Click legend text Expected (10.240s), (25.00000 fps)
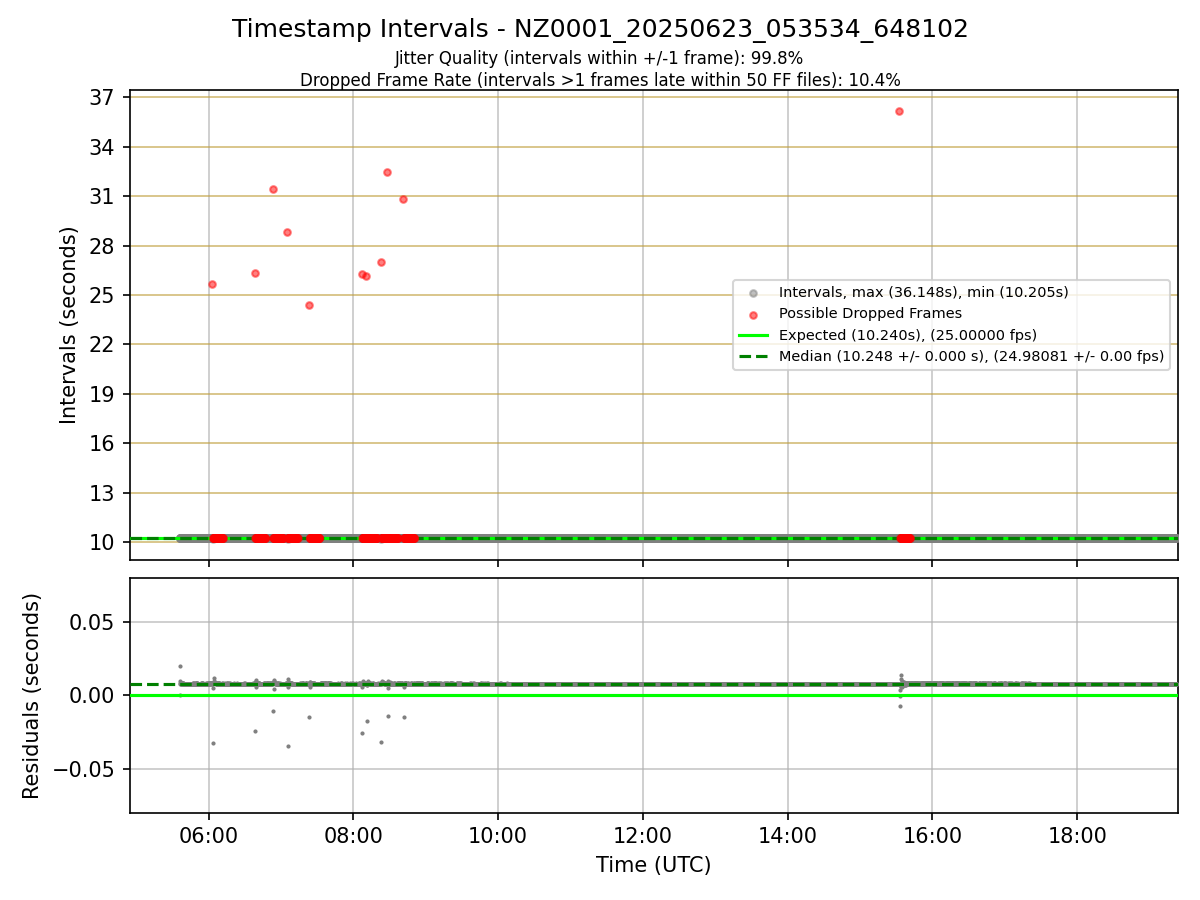This screenshot has width=1200, height=900. (x=908, y=335)
